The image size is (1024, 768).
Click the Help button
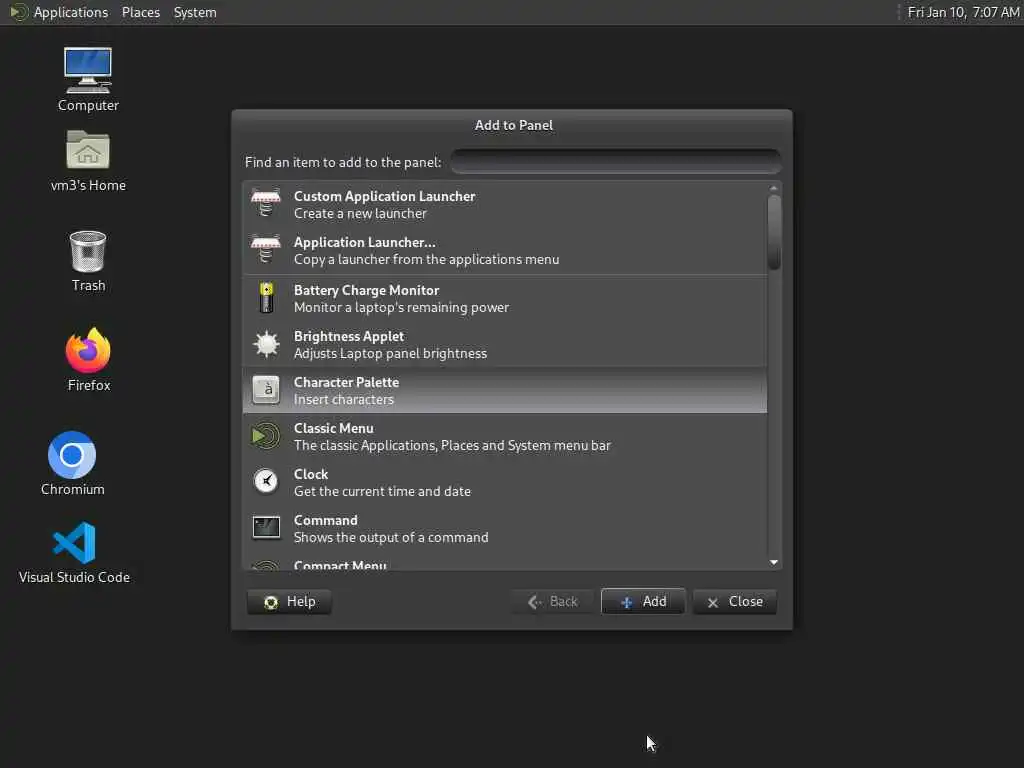coord(289,601)
